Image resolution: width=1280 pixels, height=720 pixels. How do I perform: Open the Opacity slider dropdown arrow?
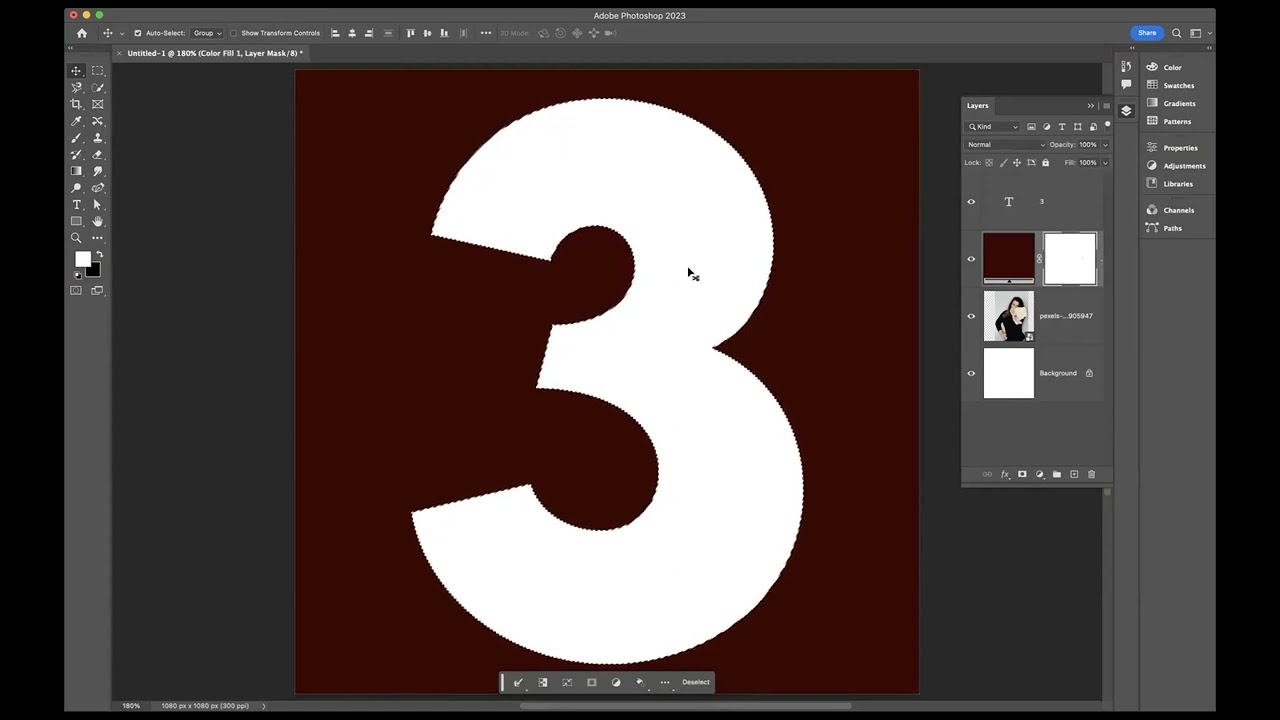pyautogui.click(x=1105, y=145)
